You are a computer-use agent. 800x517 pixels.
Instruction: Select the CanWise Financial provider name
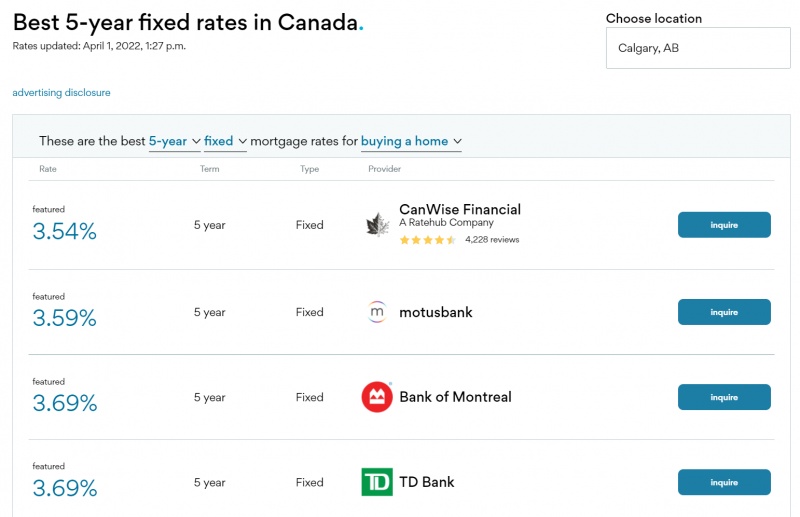pyautogui.click(x=460, y=209)
